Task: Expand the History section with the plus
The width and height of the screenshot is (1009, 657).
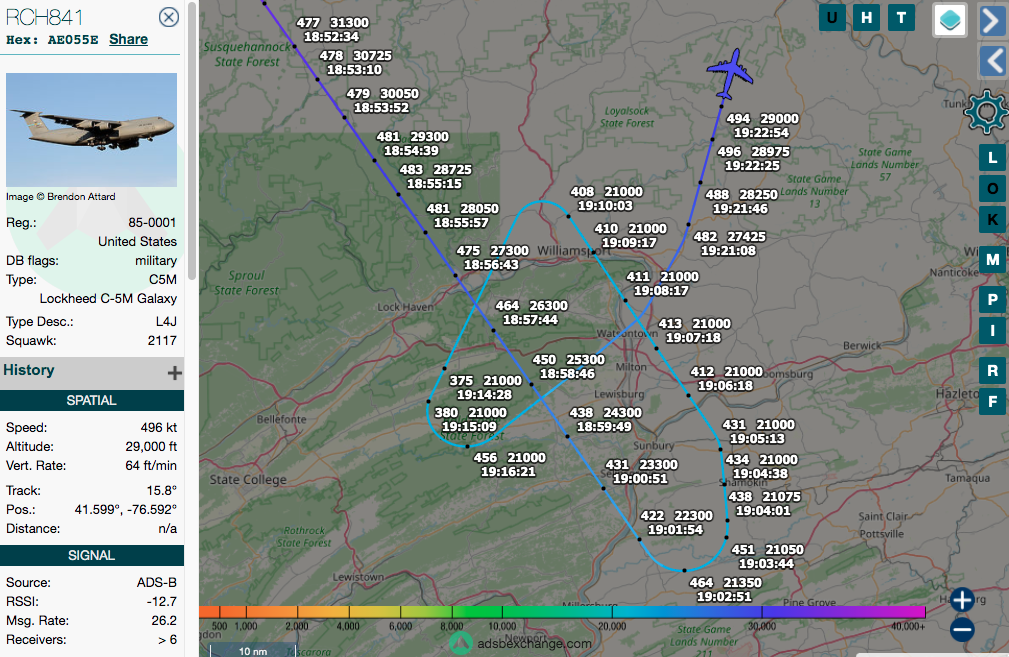Action: [x=174, y=373]
